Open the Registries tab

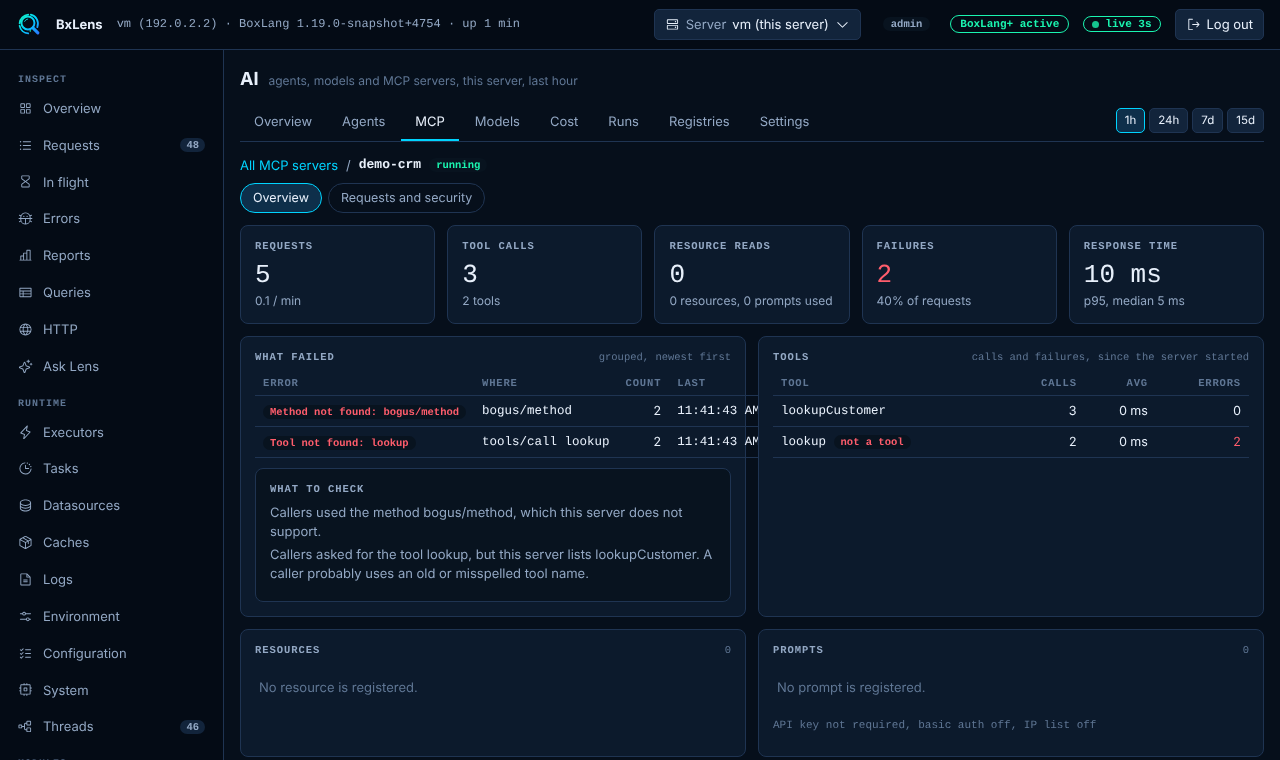click(x=699, y=121)
